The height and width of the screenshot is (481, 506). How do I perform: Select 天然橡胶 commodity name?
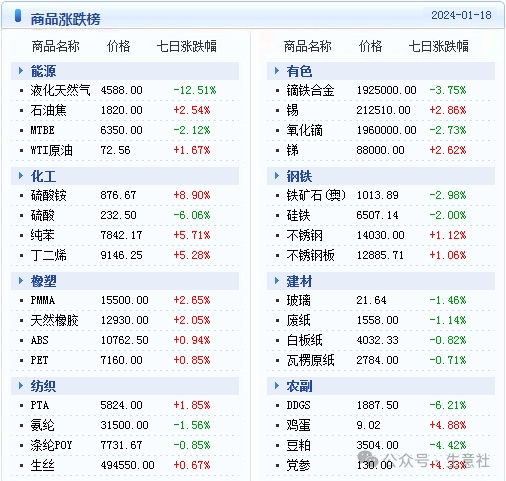point(54,320)
